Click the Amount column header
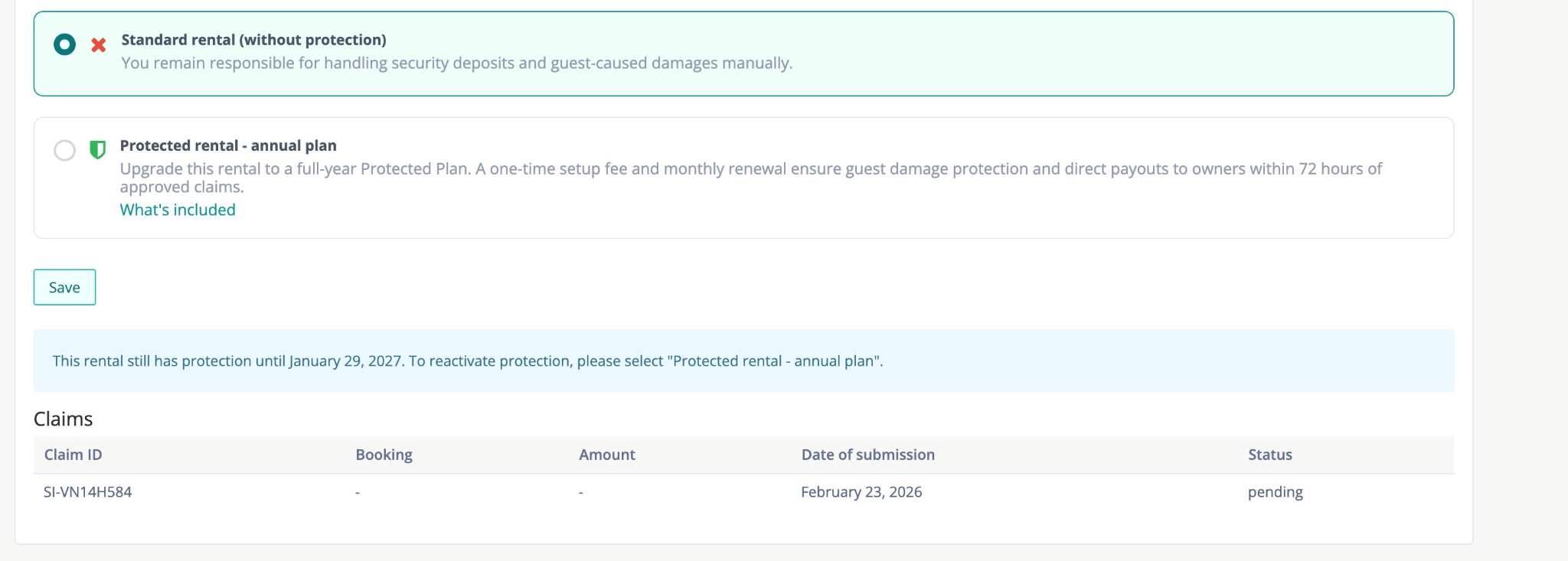 point(606,455)
